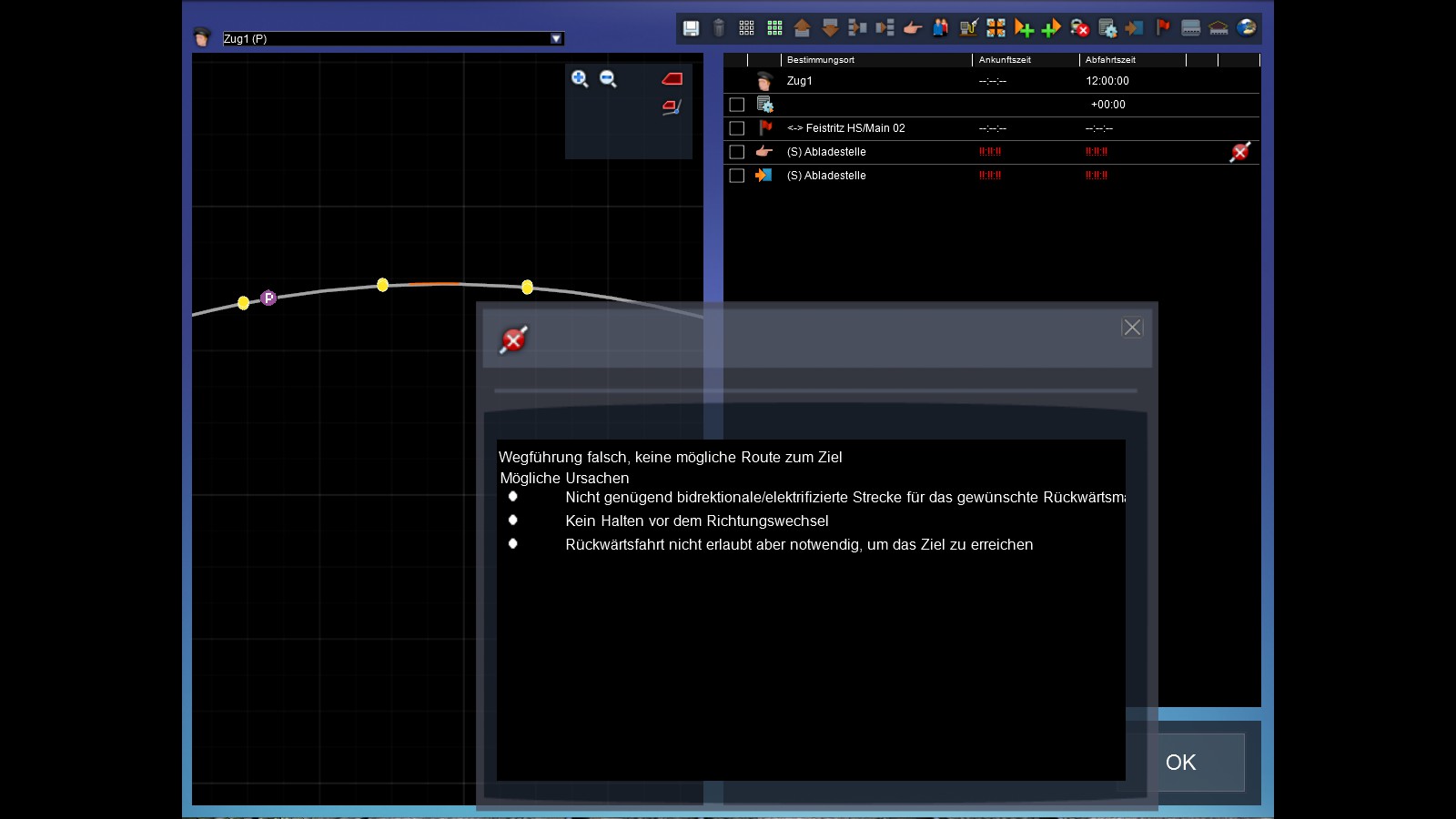
Task: Click the yellow track node left of P
Action: click(x=243, y=303)
